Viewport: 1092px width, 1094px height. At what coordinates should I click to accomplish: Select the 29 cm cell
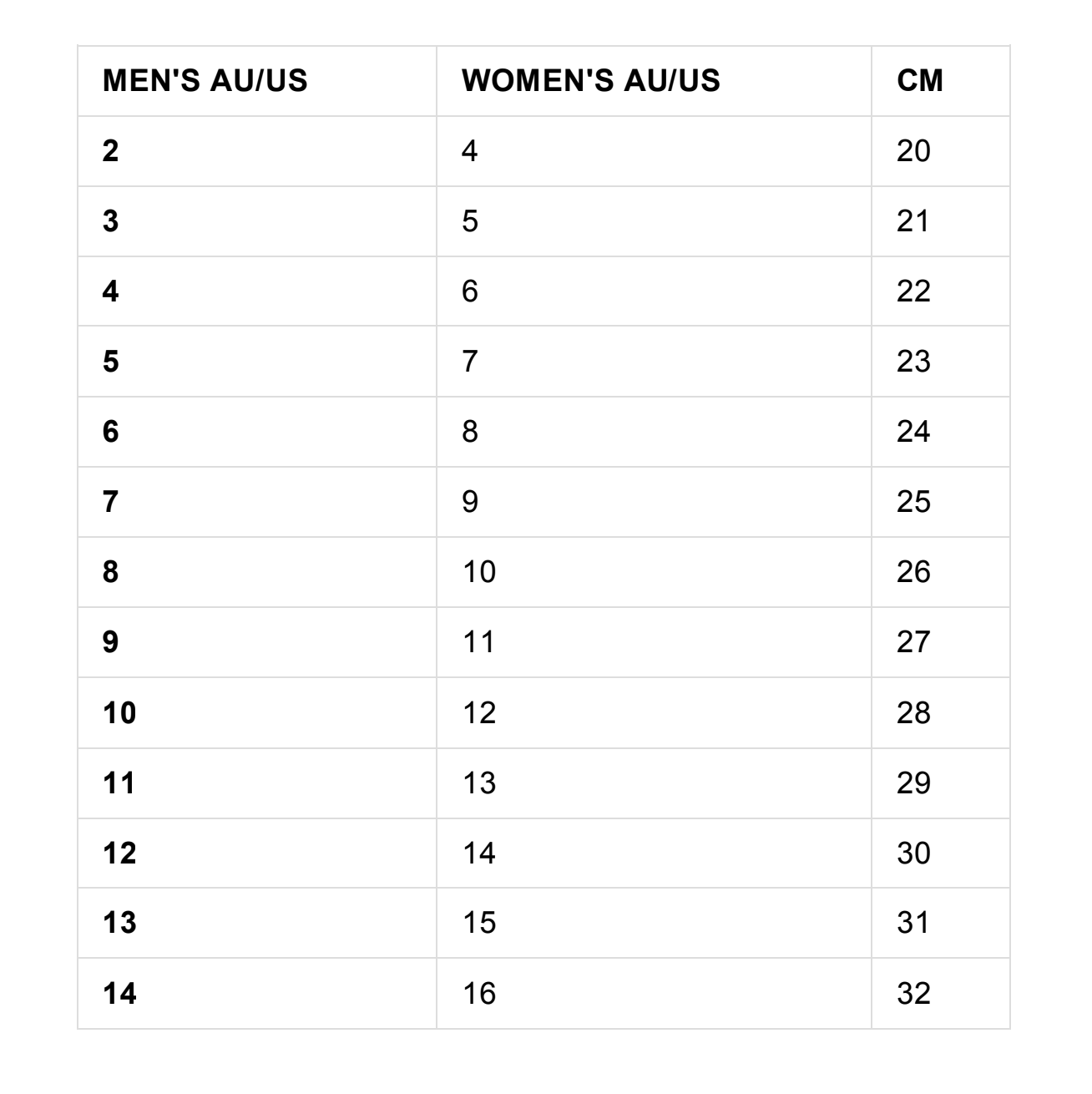[913, 783]
